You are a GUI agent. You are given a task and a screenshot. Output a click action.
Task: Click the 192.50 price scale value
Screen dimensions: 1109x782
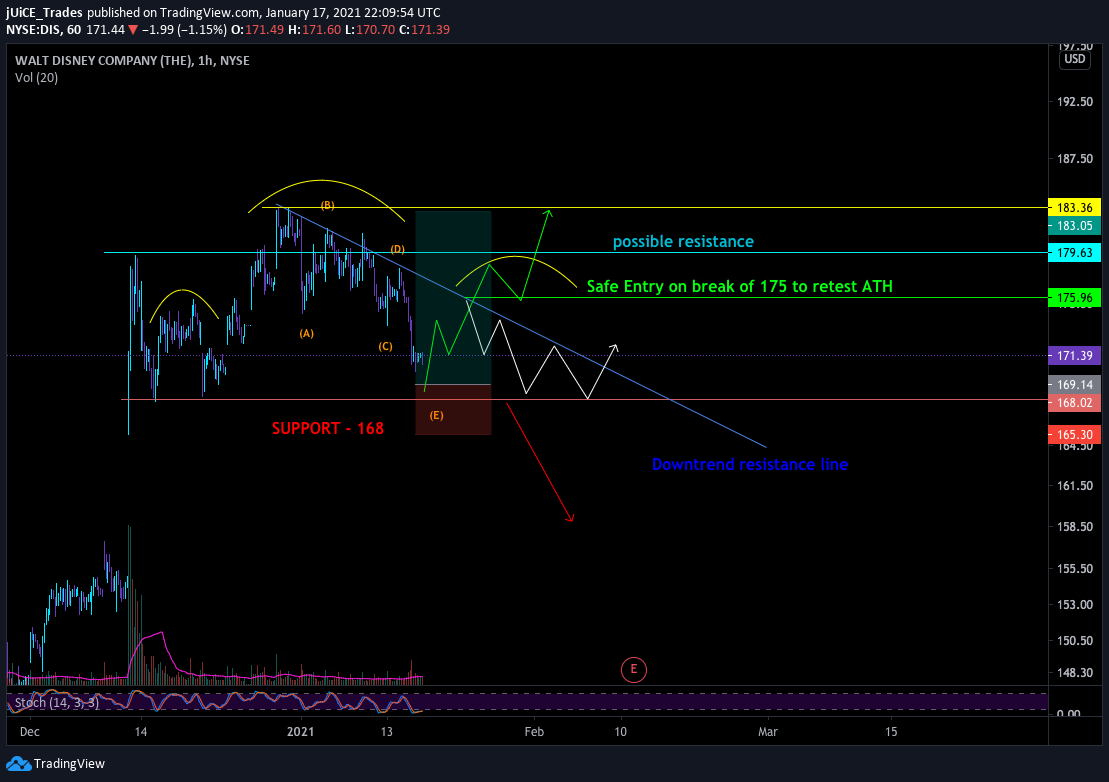click(1074, 102)
